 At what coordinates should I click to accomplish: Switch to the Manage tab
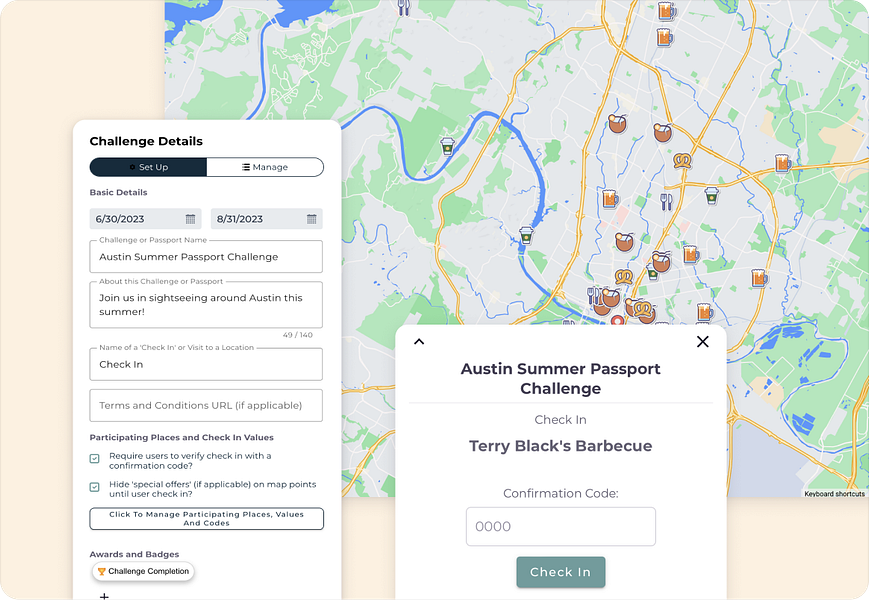(265, 167)
